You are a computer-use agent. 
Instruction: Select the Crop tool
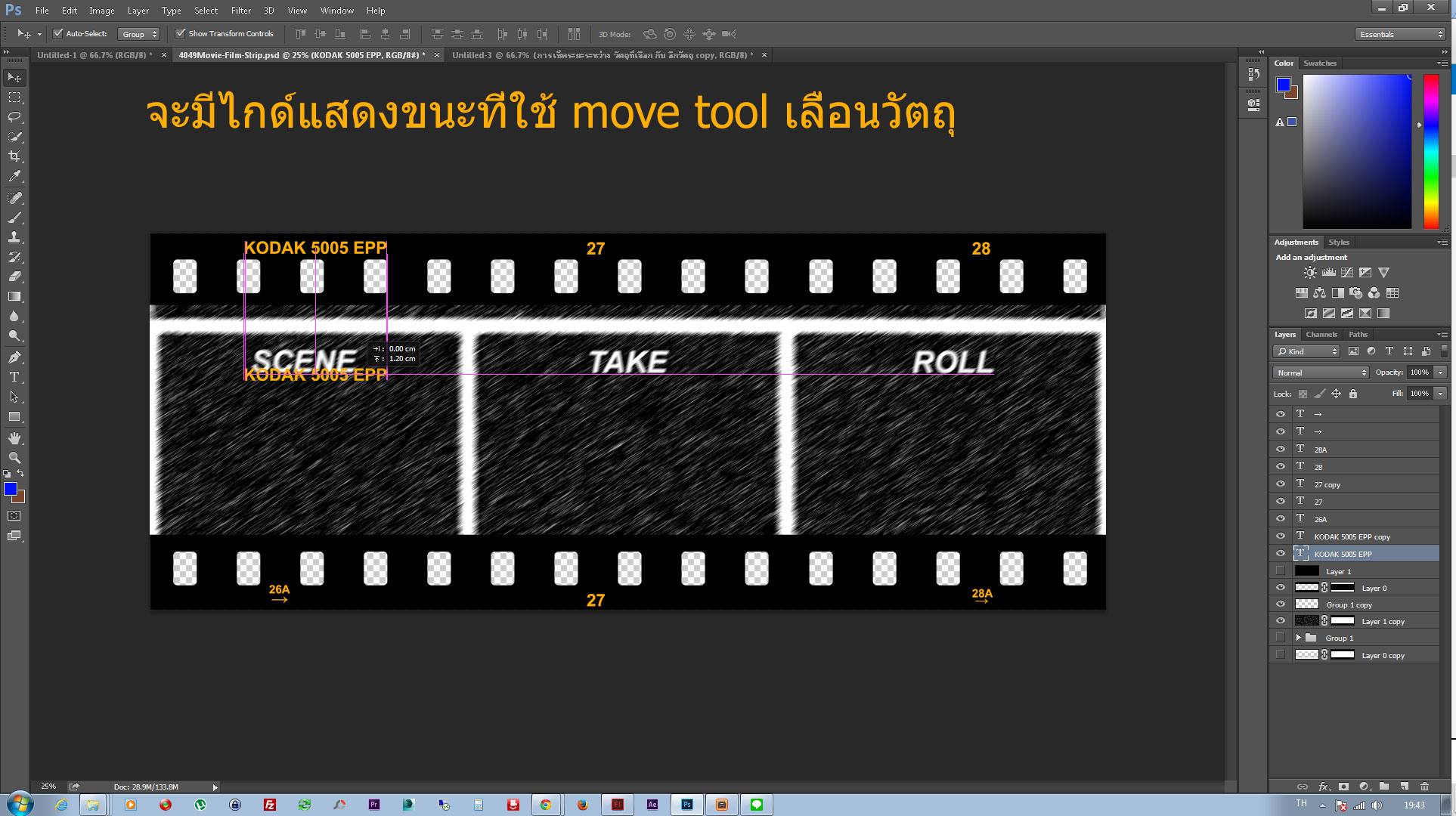click(x=14, y=156)
